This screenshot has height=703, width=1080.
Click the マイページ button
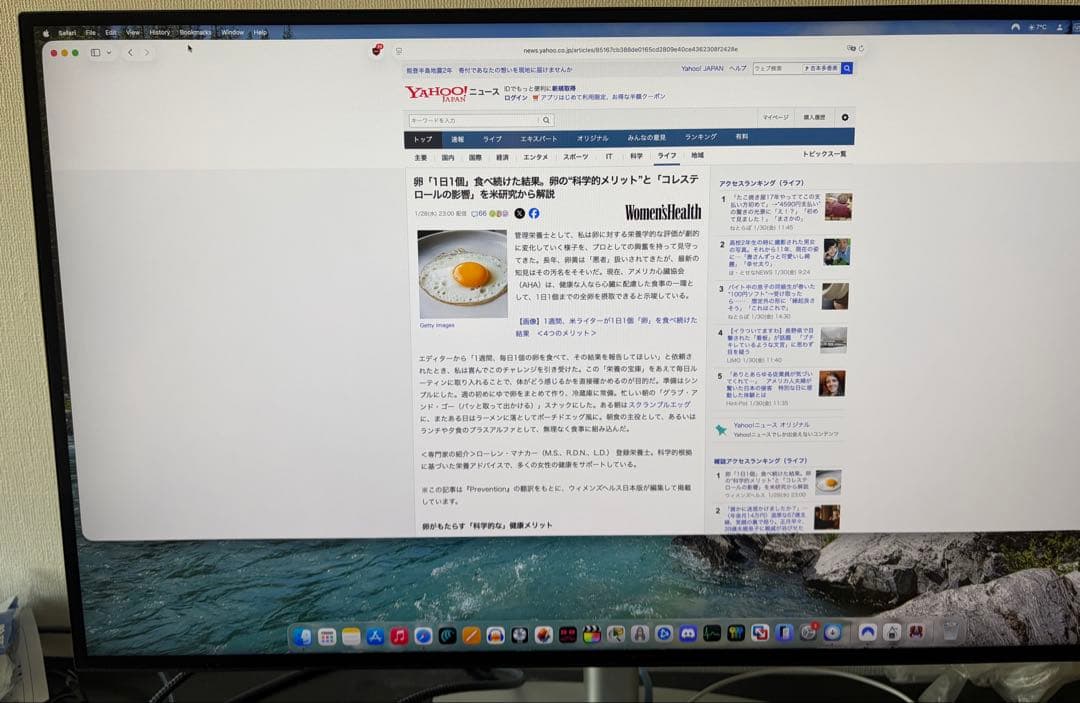coord(778,116)
